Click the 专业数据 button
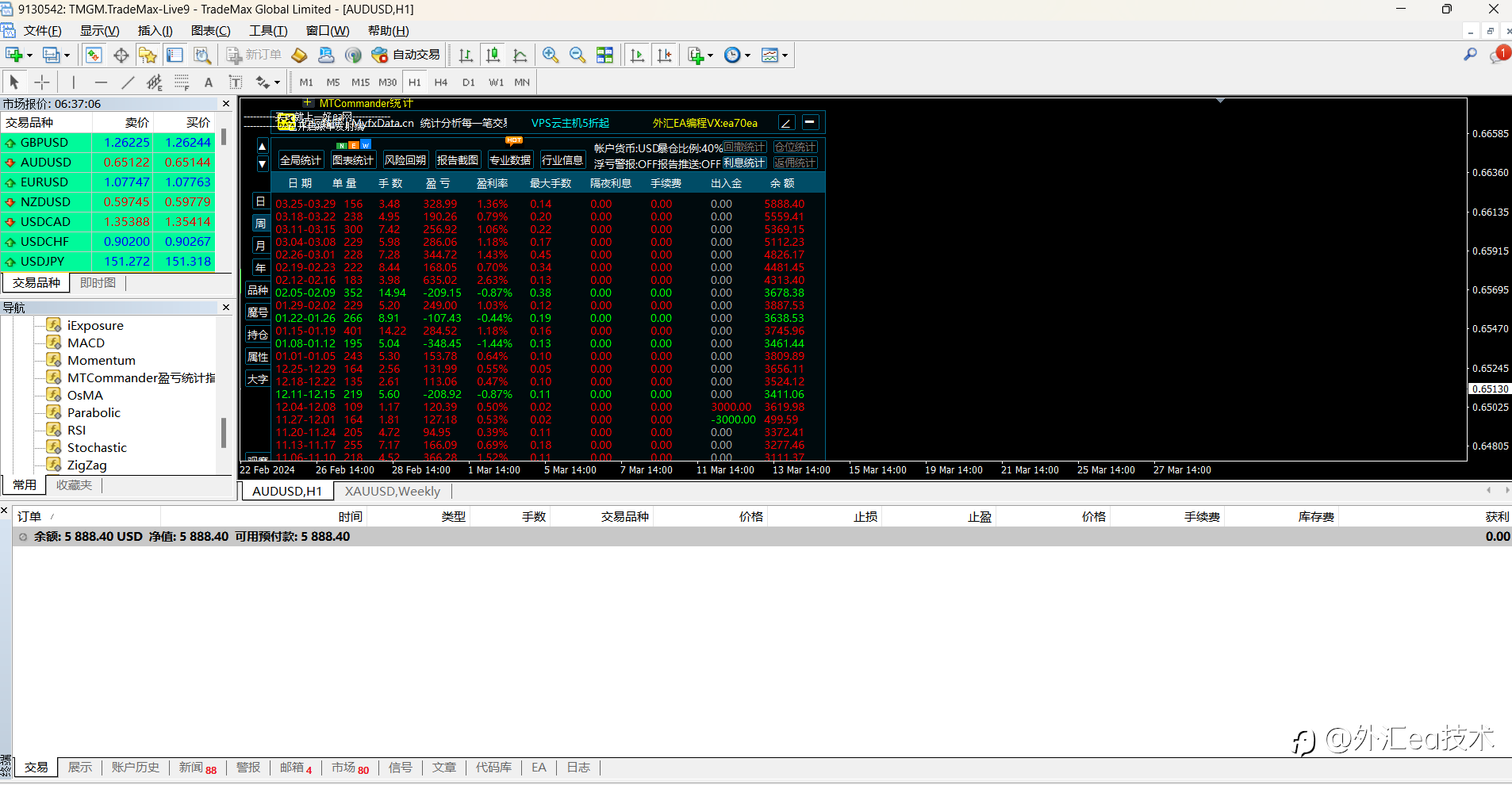Image resolution: width=1512 pixels, height=785 pixels. click(x=510, y=160)
